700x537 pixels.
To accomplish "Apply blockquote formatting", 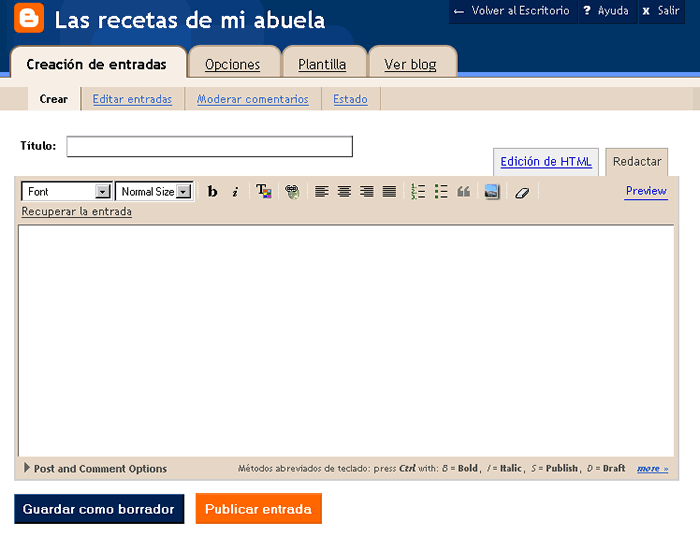I will [463, 191].
